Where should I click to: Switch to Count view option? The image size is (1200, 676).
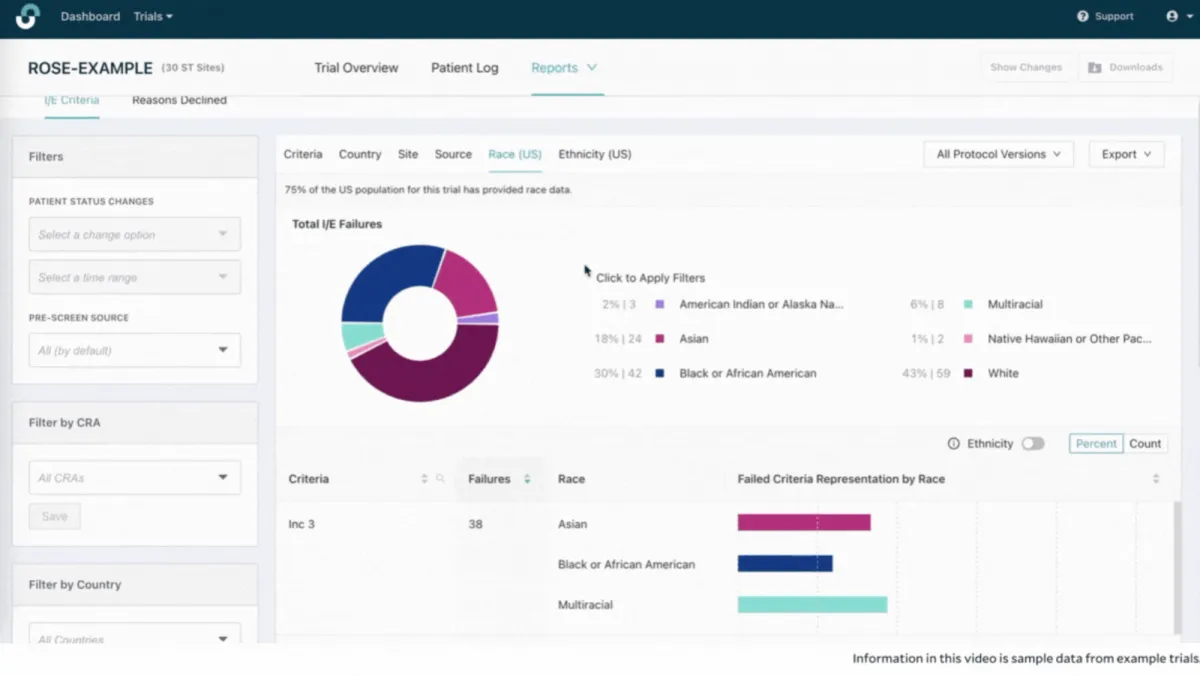pyautogui.click(x=1145, y=444)
